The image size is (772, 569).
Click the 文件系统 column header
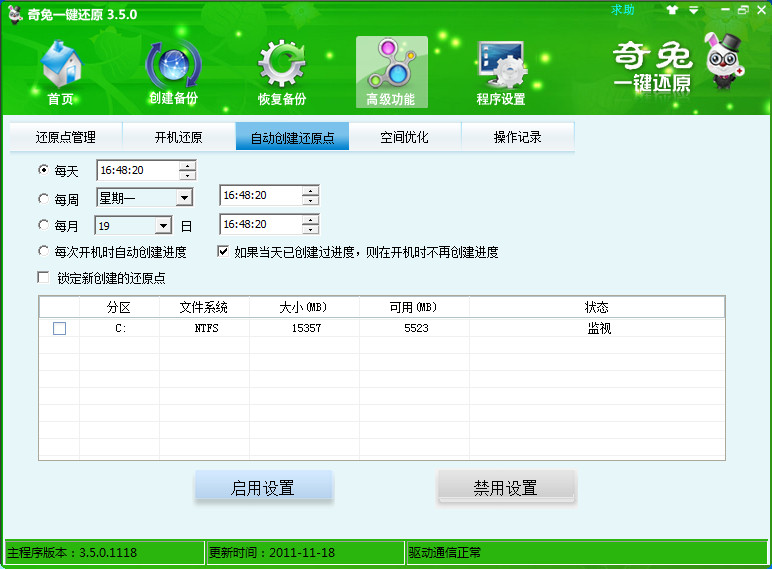(204, 308)
